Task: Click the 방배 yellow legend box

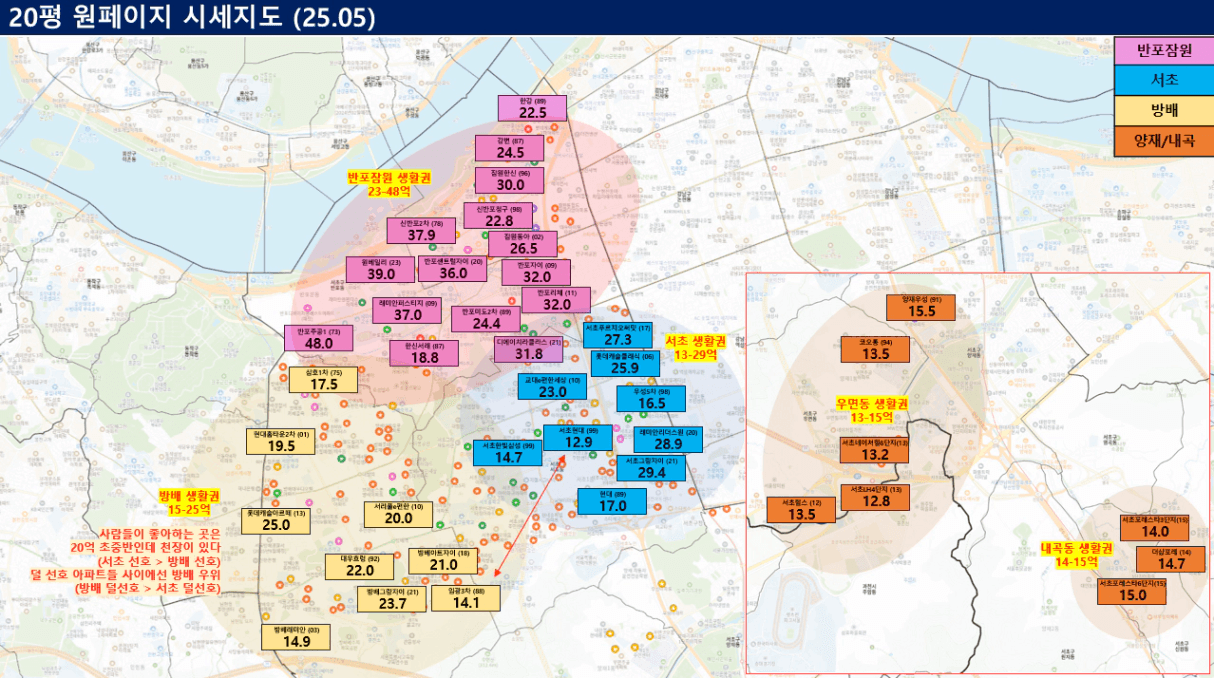Action: [x=1164, y=110]
